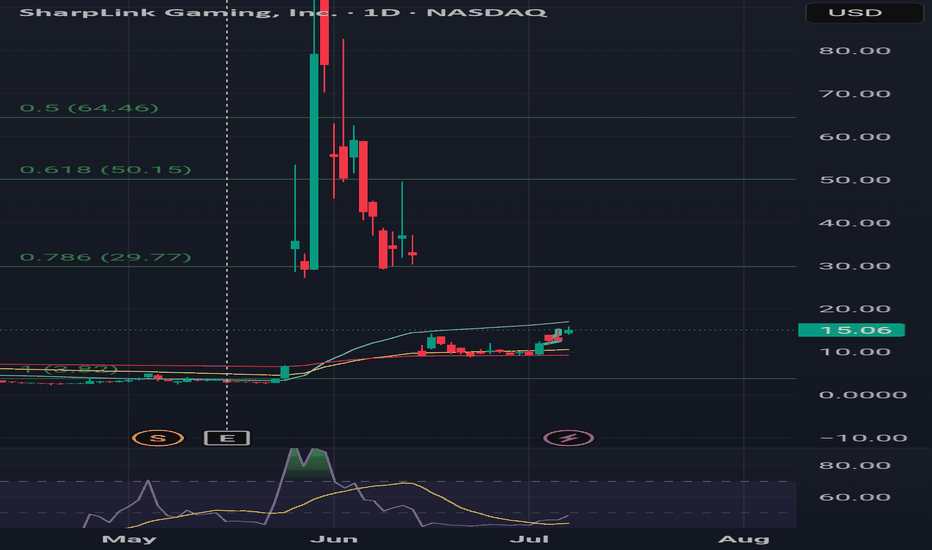Click the RSI pane 60.00 axis label
The image size is (932, 550).
point(855,497)
